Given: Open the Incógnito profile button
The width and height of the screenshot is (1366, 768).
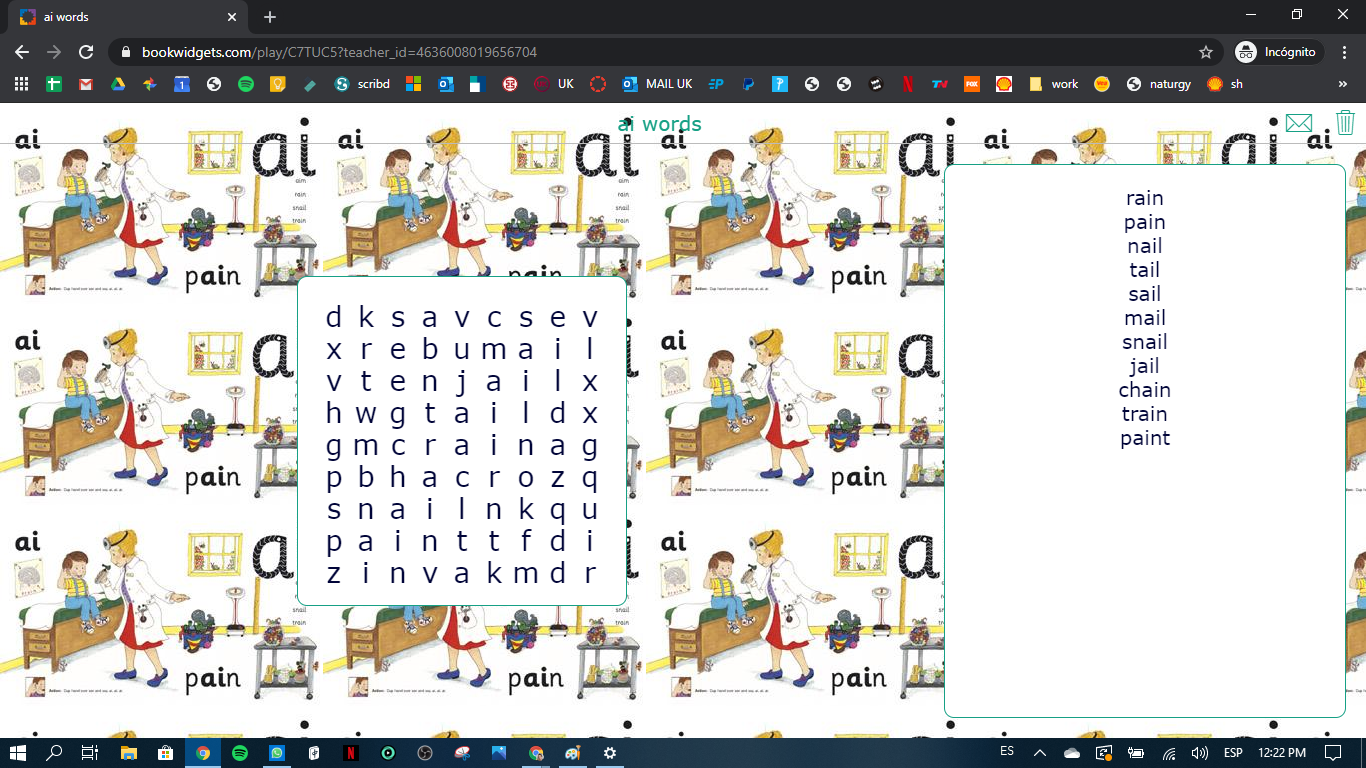Looking at the screenshot, I should (1279, 52).
